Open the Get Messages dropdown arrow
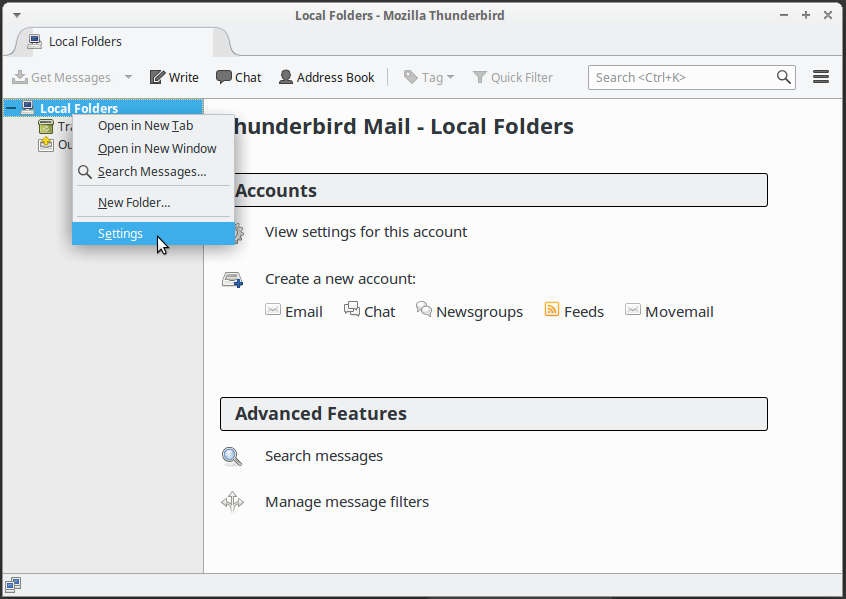 click(x=128, y=77)
